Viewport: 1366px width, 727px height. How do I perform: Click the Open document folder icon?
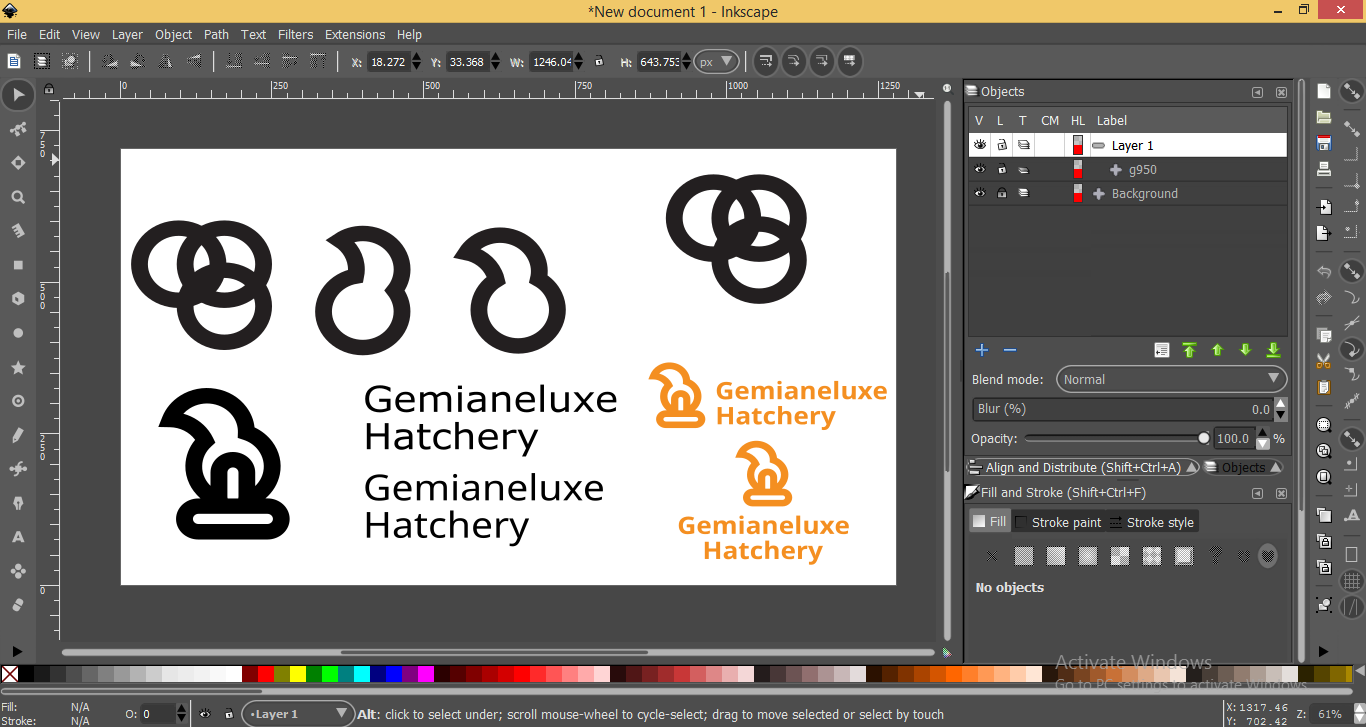coord(1324,117)
